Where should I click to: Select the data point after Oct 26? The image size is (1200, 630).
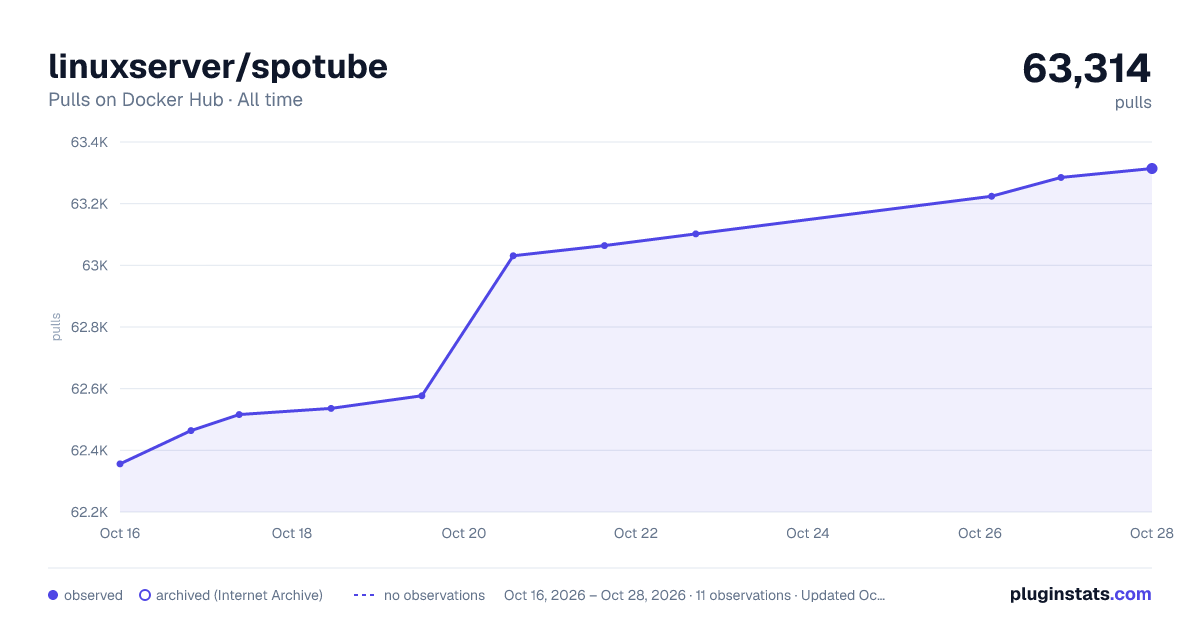[x=991, y=196]
